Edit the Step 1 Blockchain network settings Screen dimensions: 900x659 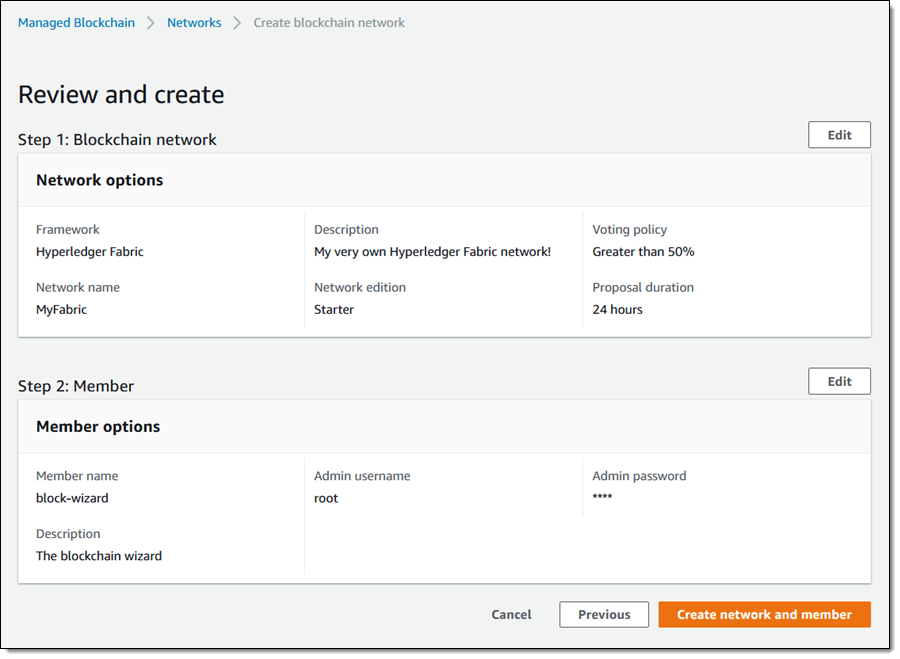839,135
